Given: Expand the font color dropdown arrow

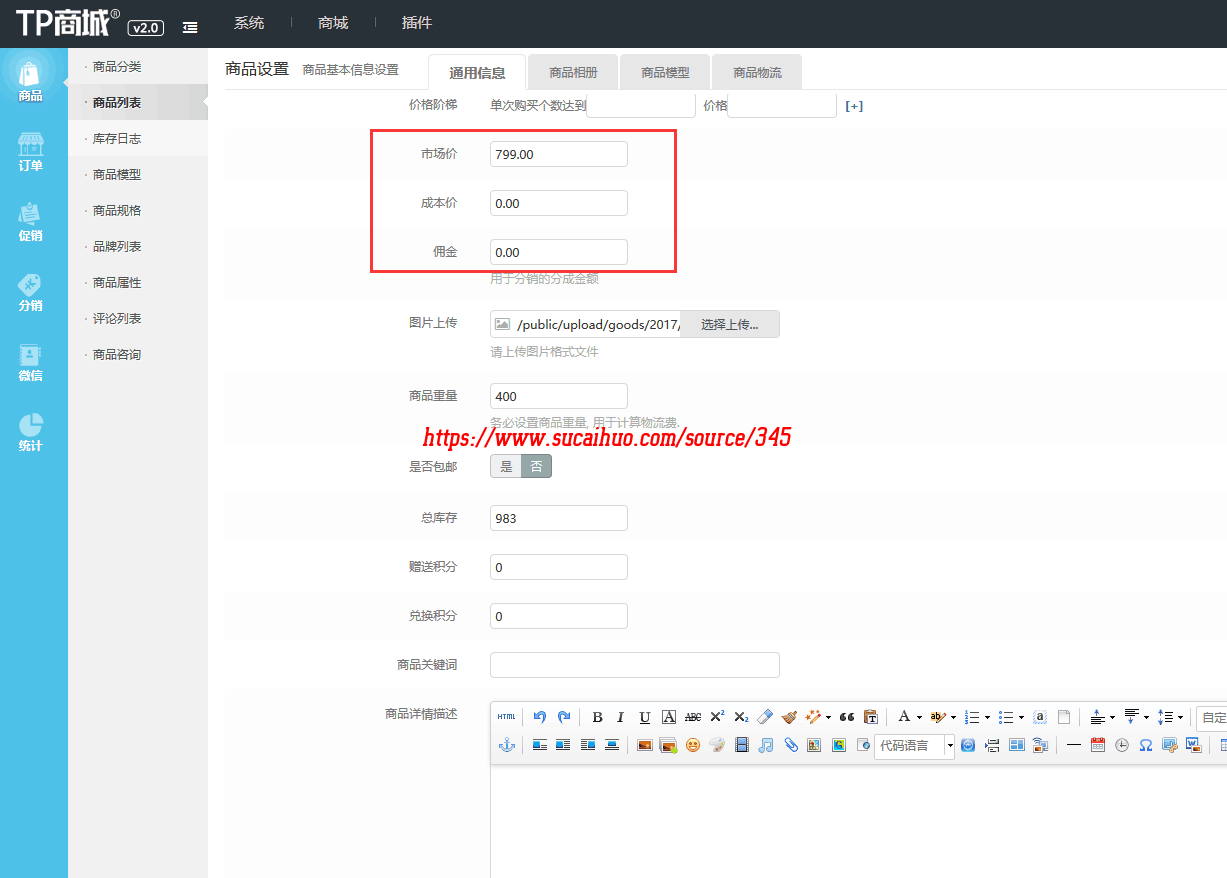Looking at the screenshot, I should (919, 717).
